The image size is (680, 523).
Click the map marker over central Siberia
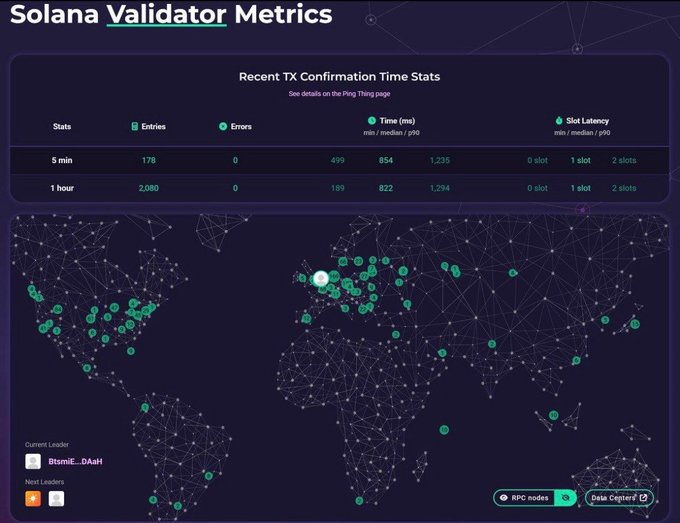(513, 273)
